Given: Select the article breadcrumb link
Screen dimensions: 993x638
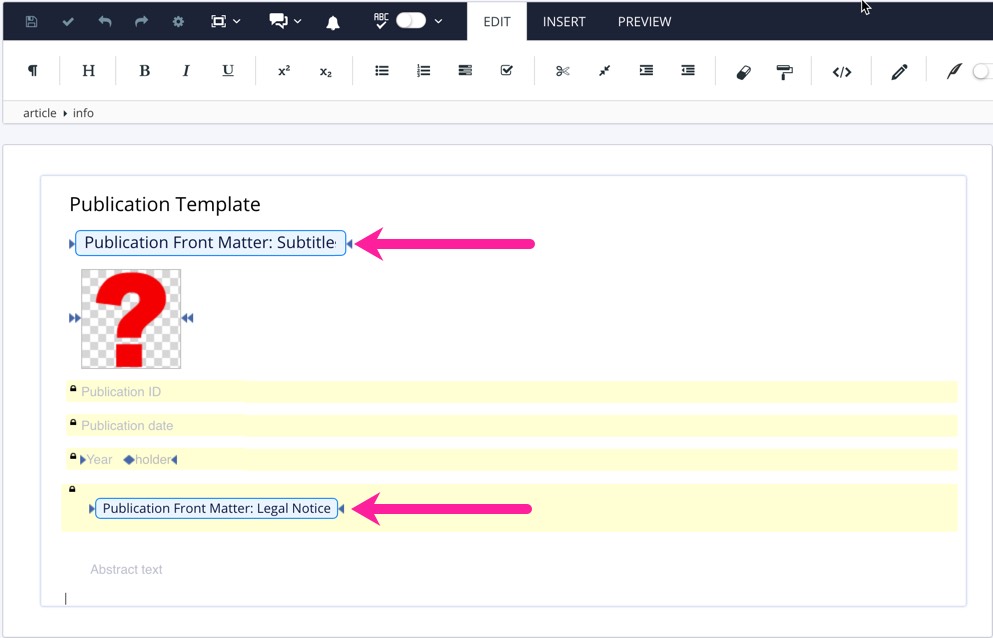Looking at the screenshot, I should tap(39, 112).
